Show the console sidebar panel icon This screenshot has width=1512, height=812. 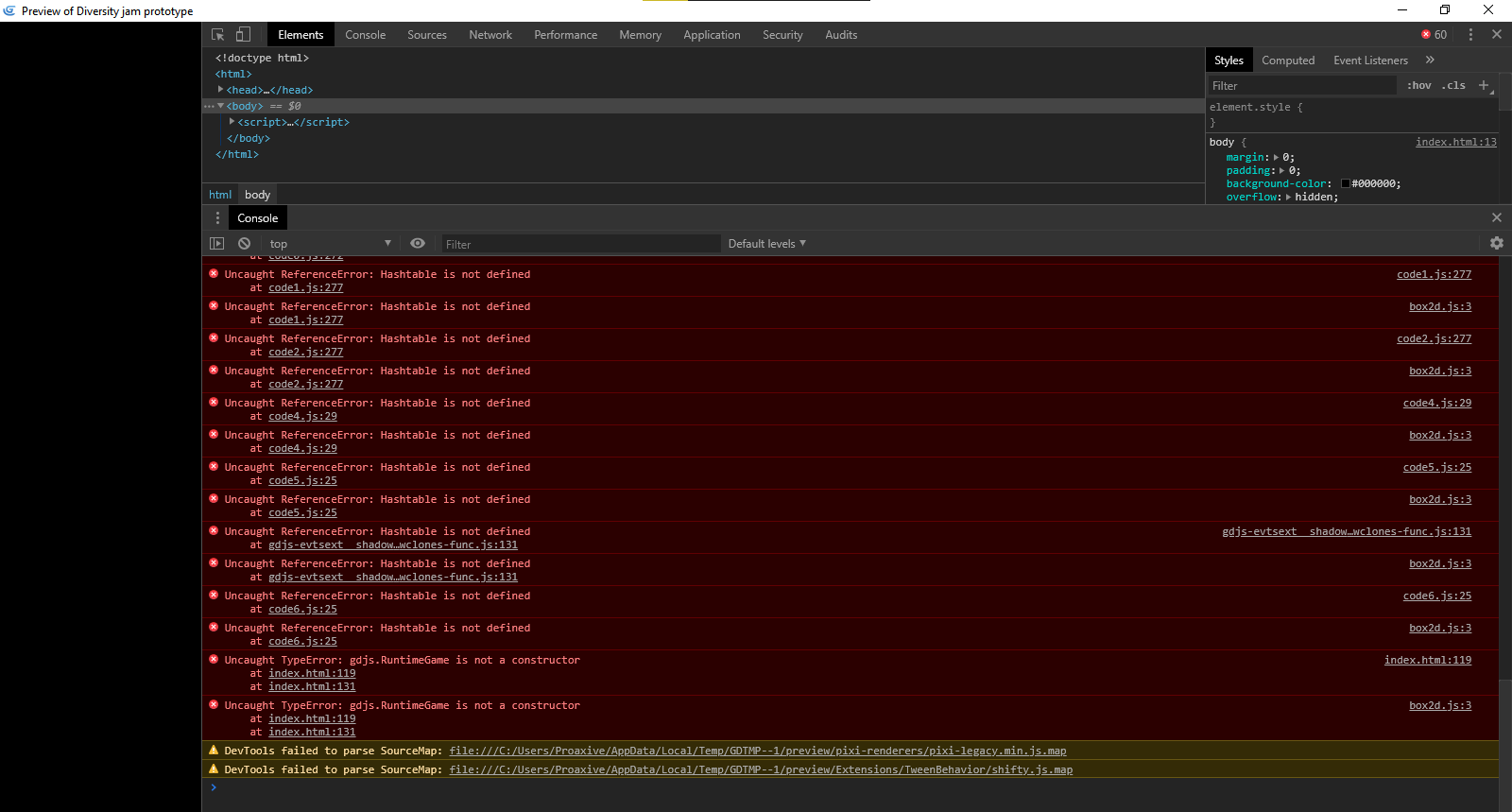[x=217, y=244]
